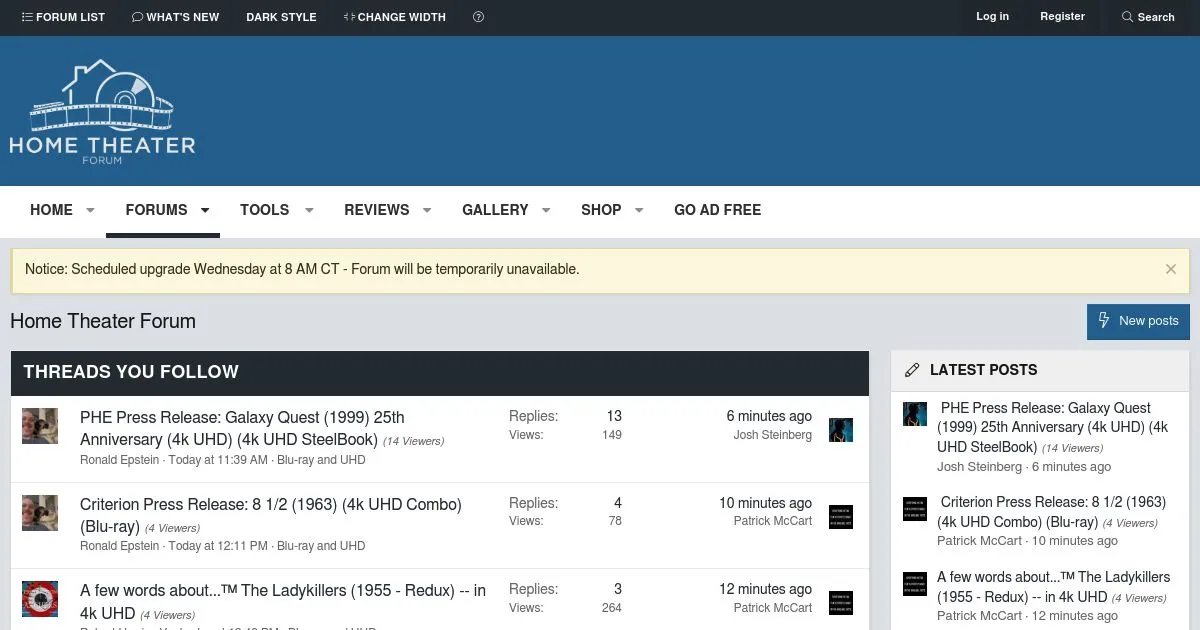This screenshot has height=630, width=1200.
Task: Click the 'THREADS YOU FOLLOW' section header
Action: pyautogui.click(x=131, y=372)
